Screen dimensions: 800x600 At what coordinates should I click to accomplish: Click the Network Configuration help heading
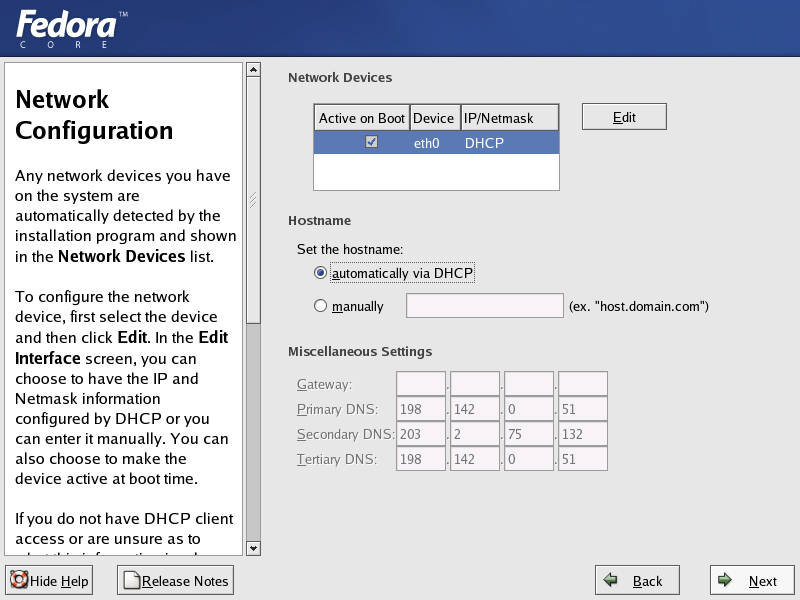pos(94,115)
